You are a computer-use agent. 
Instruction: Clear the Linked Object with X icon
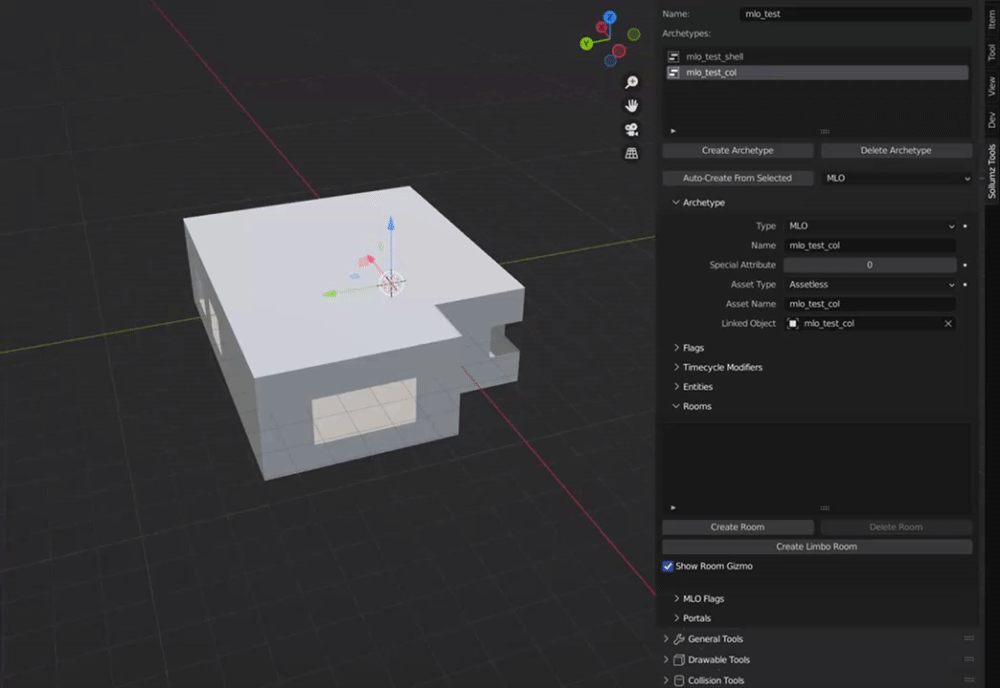[x=948, y=324]
